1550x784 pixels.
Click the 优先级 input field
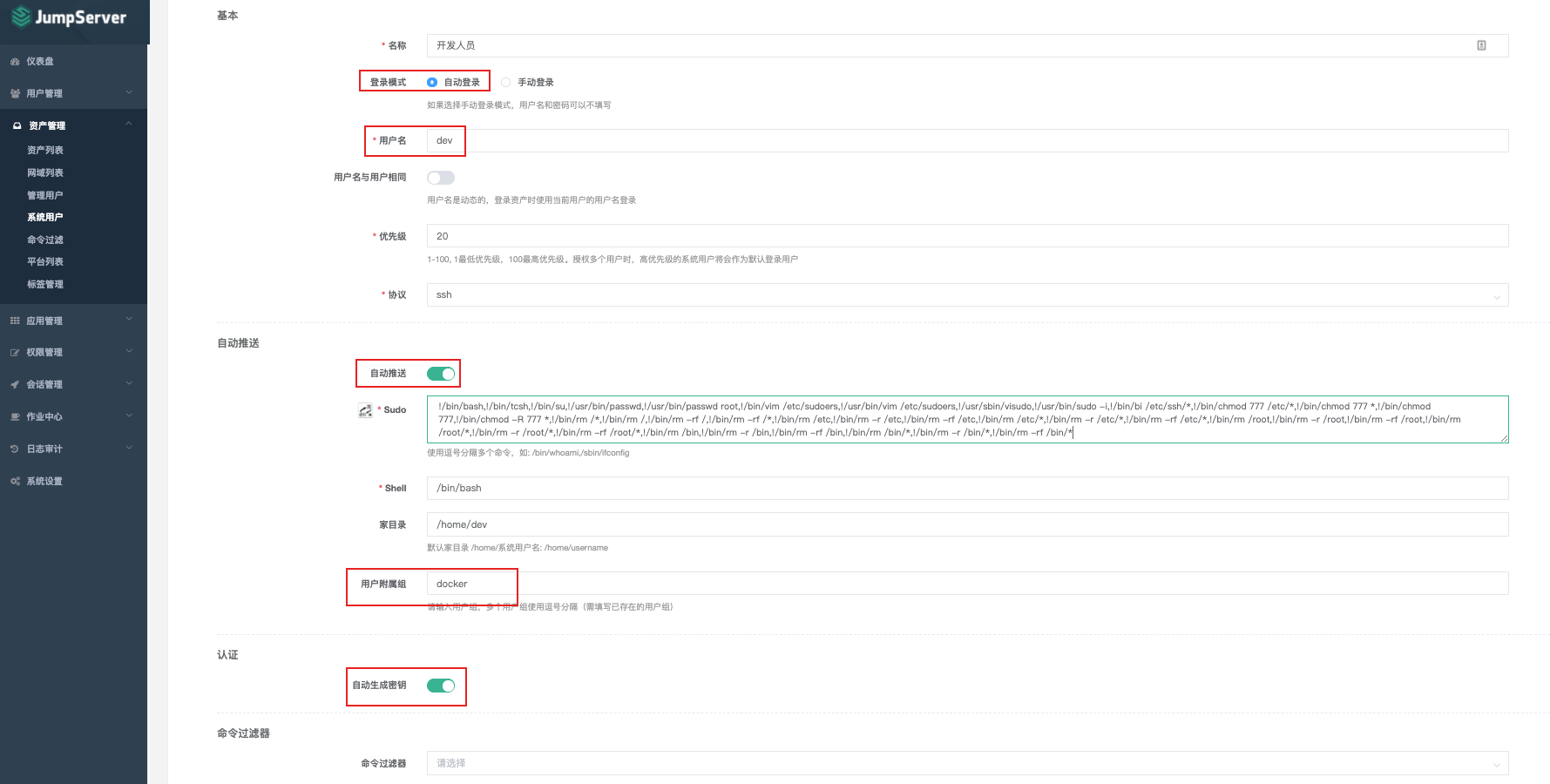[967, 236]
